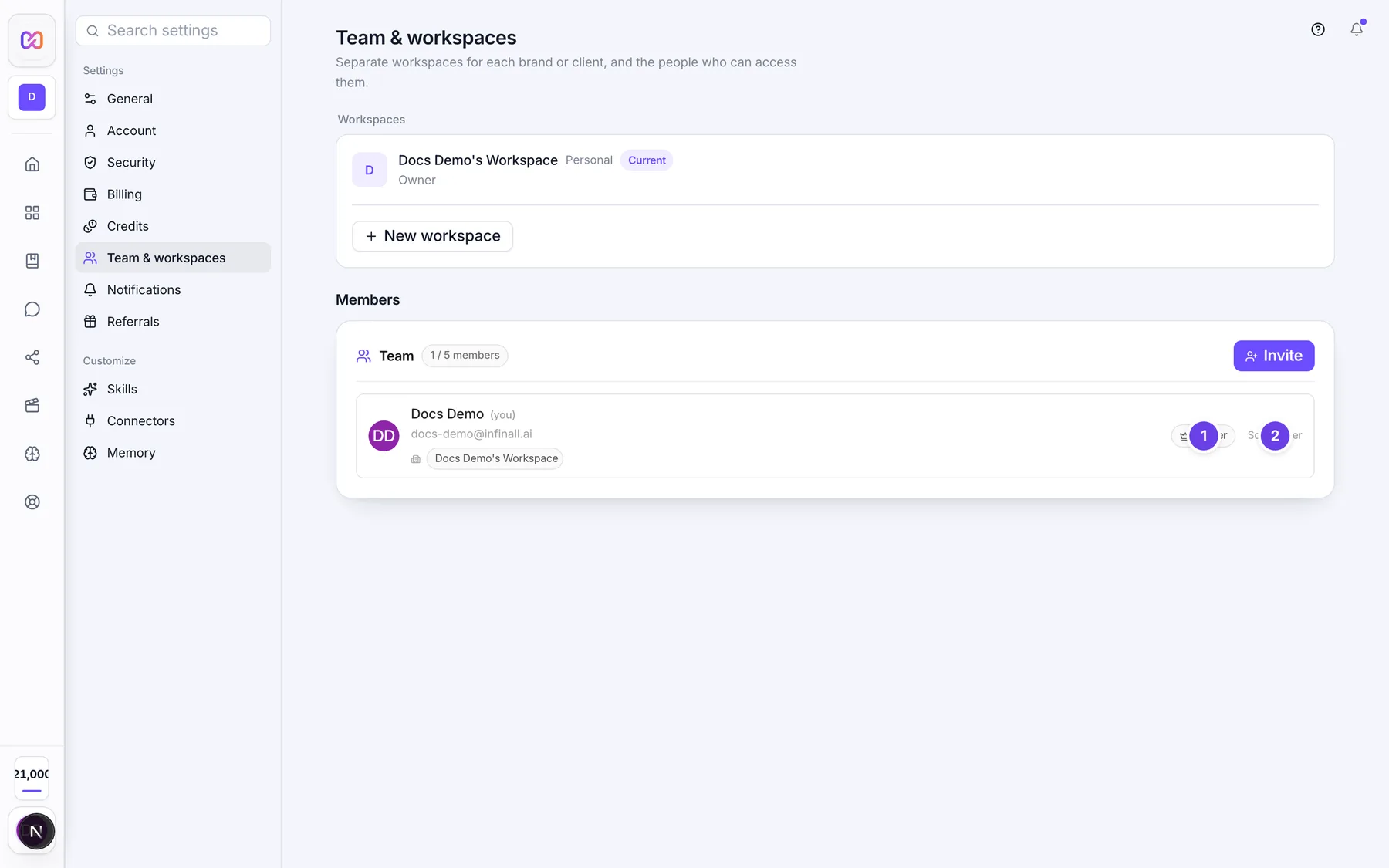Focus the Search settings field
The image size is (1389, 868).
pos(173,31)
